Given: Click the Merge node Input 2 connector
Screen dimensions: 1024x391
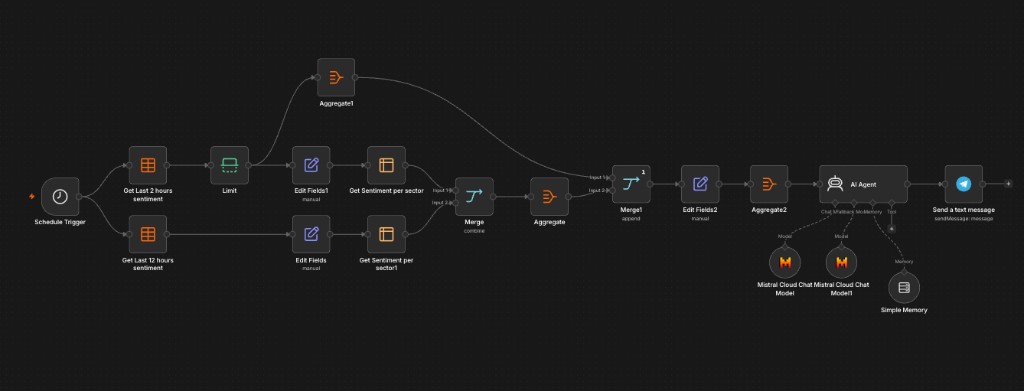Looking at the screenshot, I should 455,202.
